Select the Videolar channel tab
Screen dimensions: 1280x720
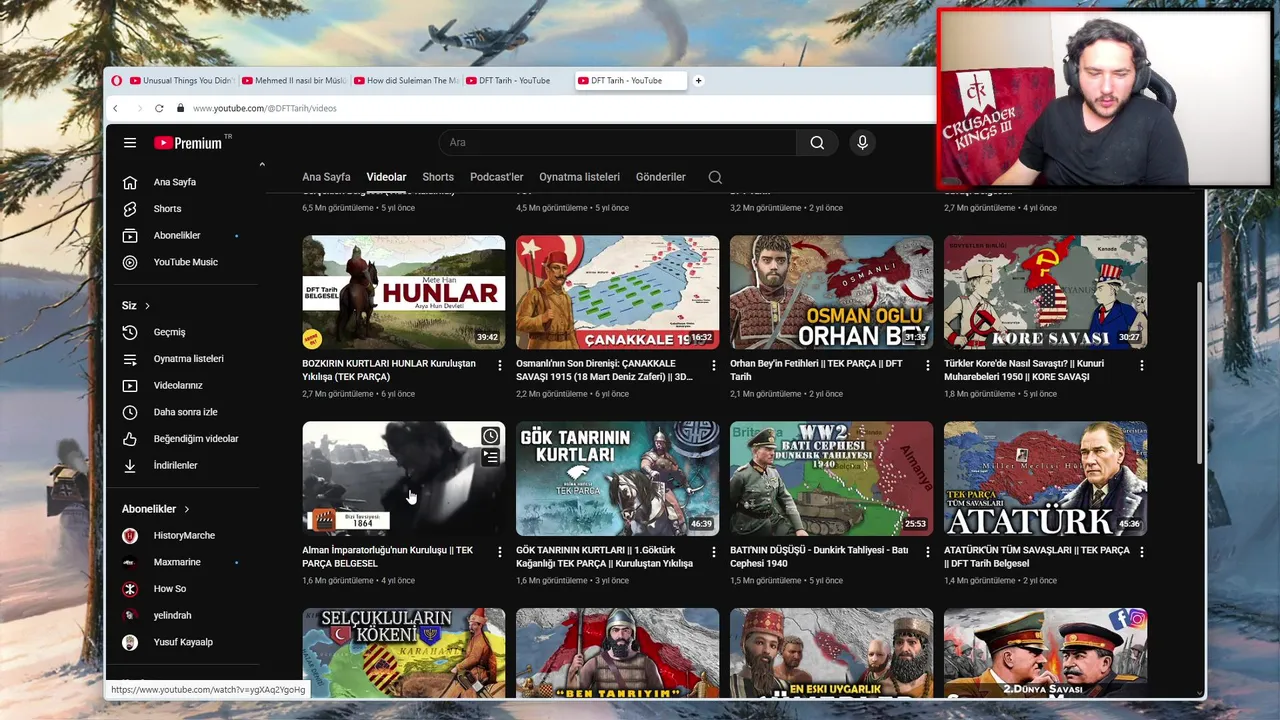(386, 177)
